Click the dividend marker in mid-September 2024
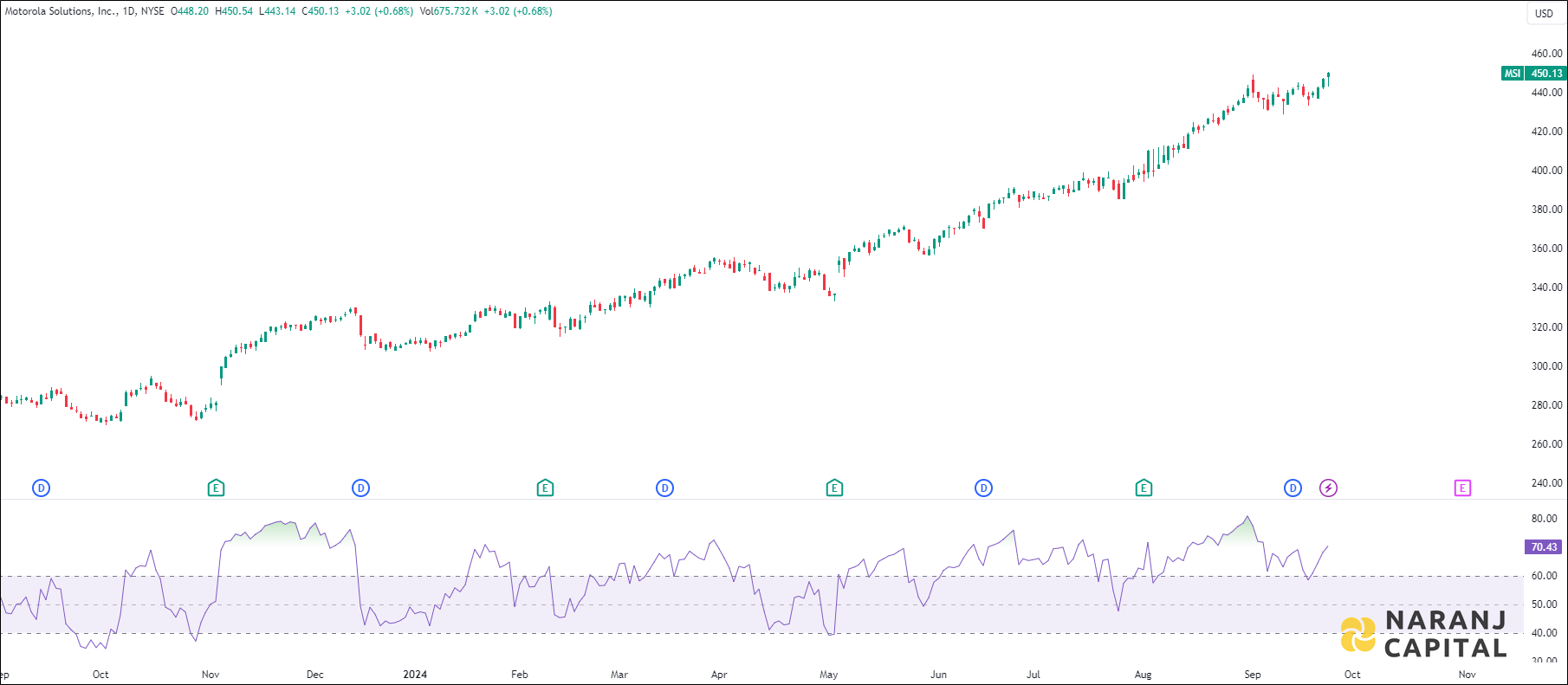 click(1293, 488)
